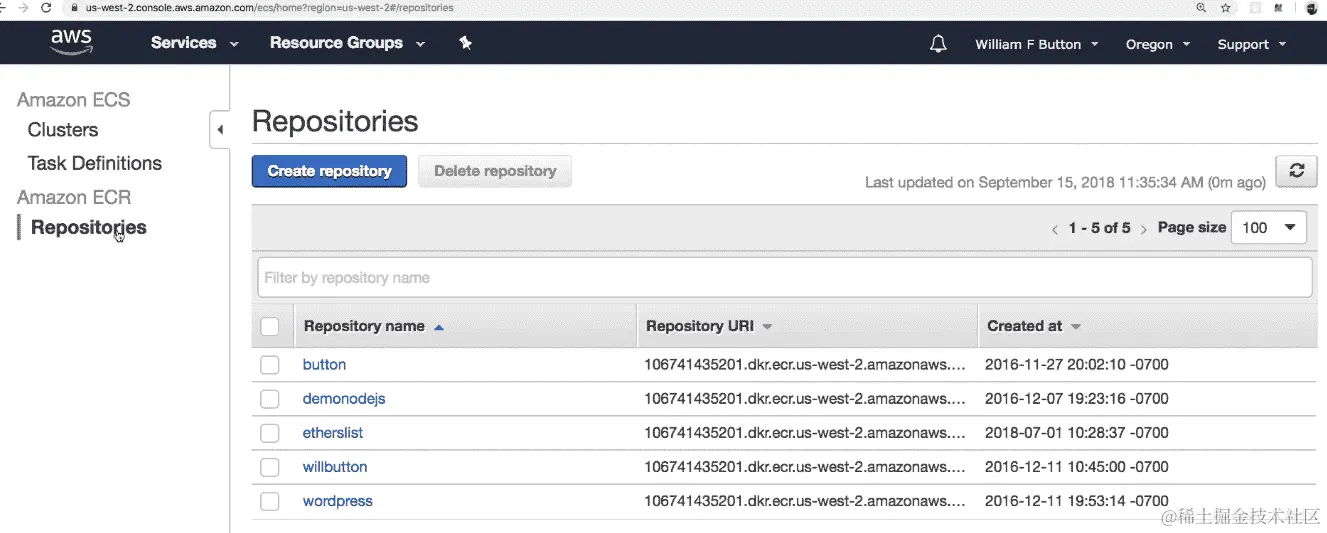Click the URI cell in button row
This screenshot has height=533, width=1327.
tap(806, 365)
